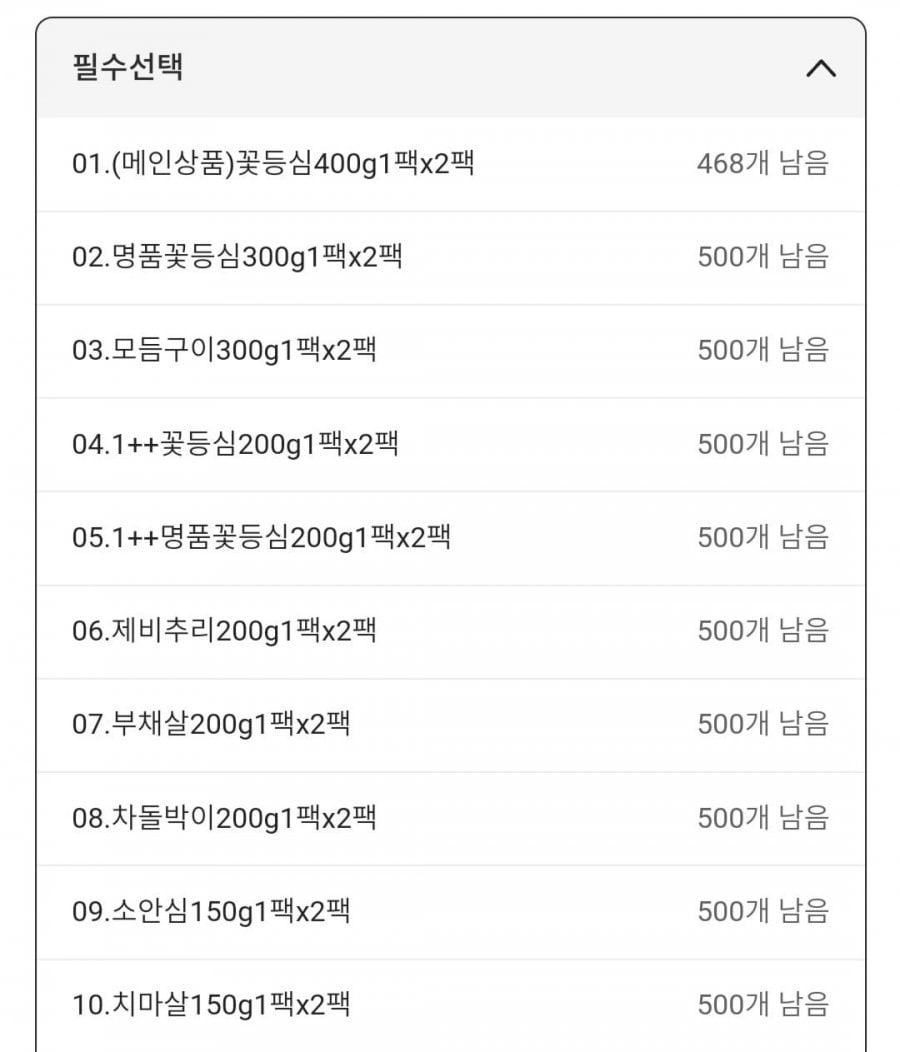The image size is (900, 1052).
Task: Click the stock count beside 차돌박이200g
Action: point(763,818)
